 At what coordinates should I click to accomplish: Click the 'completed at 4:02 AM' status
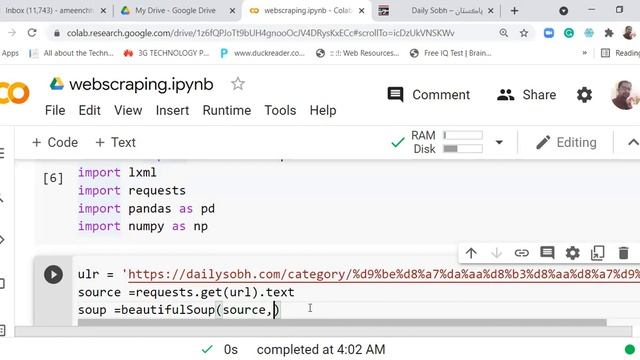(321, 350)
